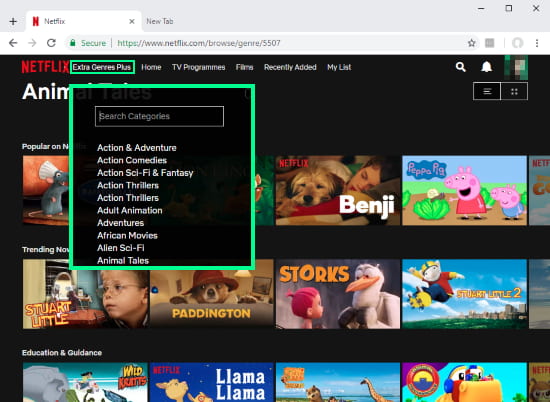
Task: Open the notifications bell icon
Action: pyautogui.click(x=486, y=67)
